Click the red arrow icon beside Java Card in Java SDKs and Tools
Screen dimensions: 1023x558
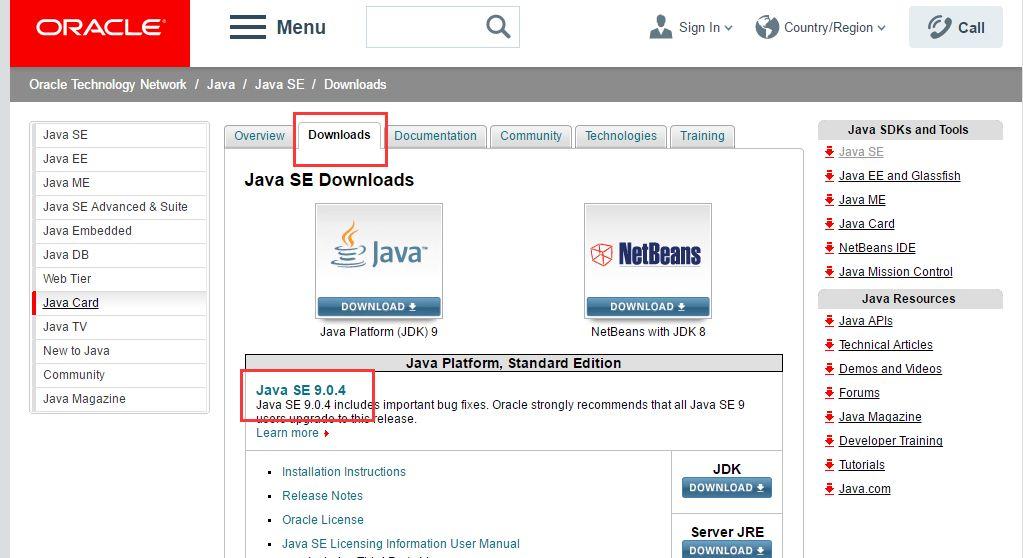[x=829, y=224]
